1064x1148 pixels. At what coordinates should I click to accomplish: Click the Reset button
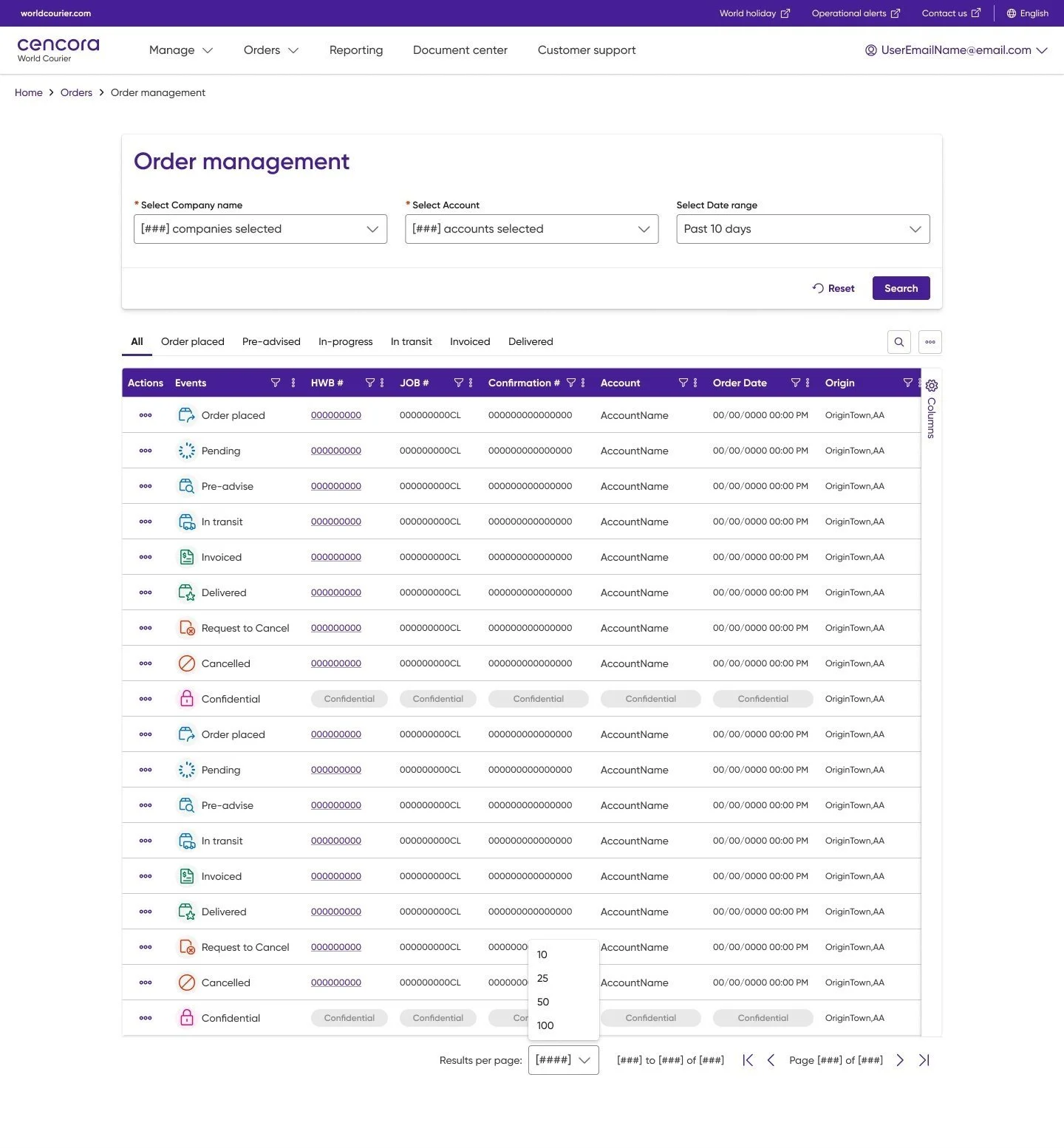pos(833,288)
